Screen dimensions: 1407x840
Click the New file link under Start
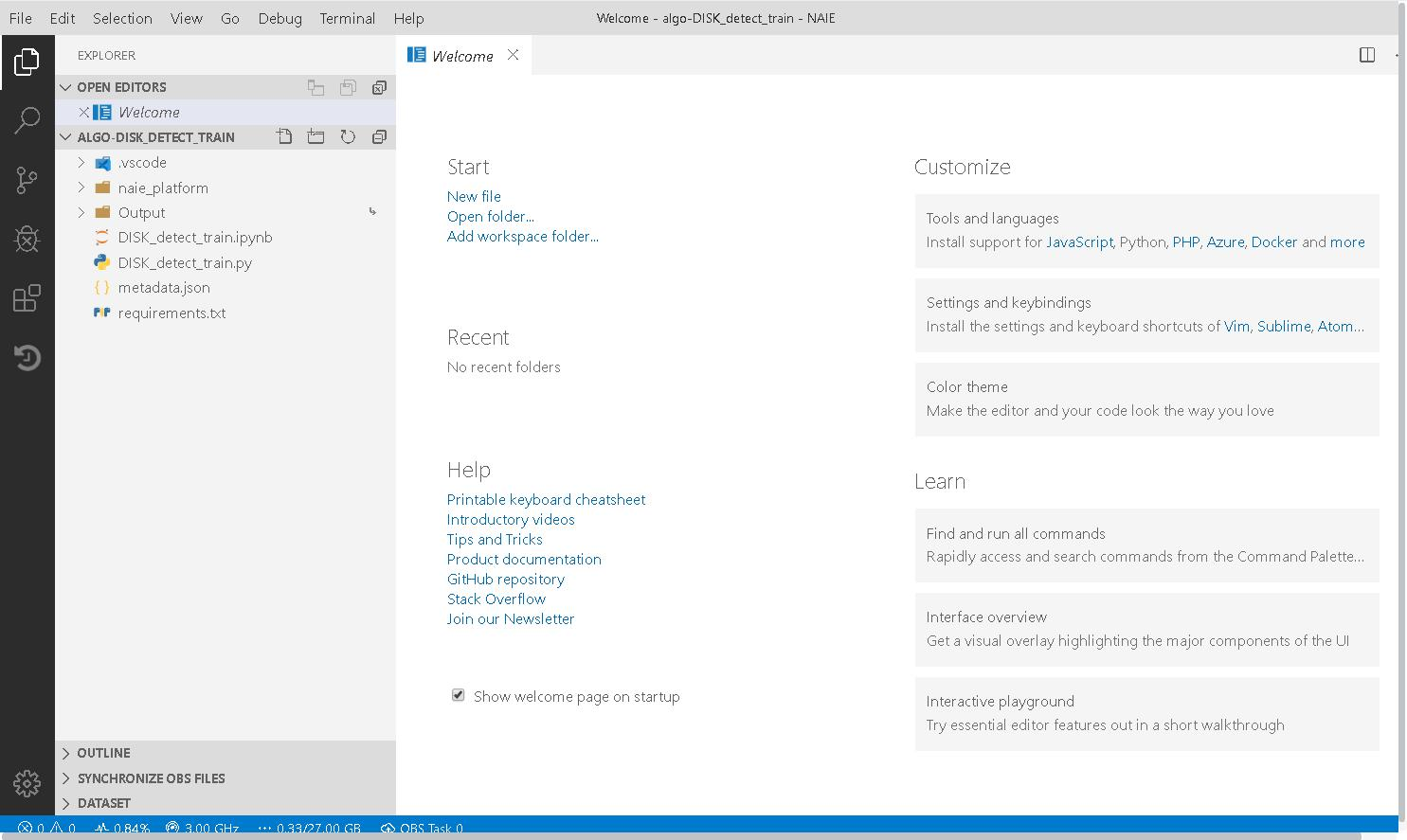point(474,196)
